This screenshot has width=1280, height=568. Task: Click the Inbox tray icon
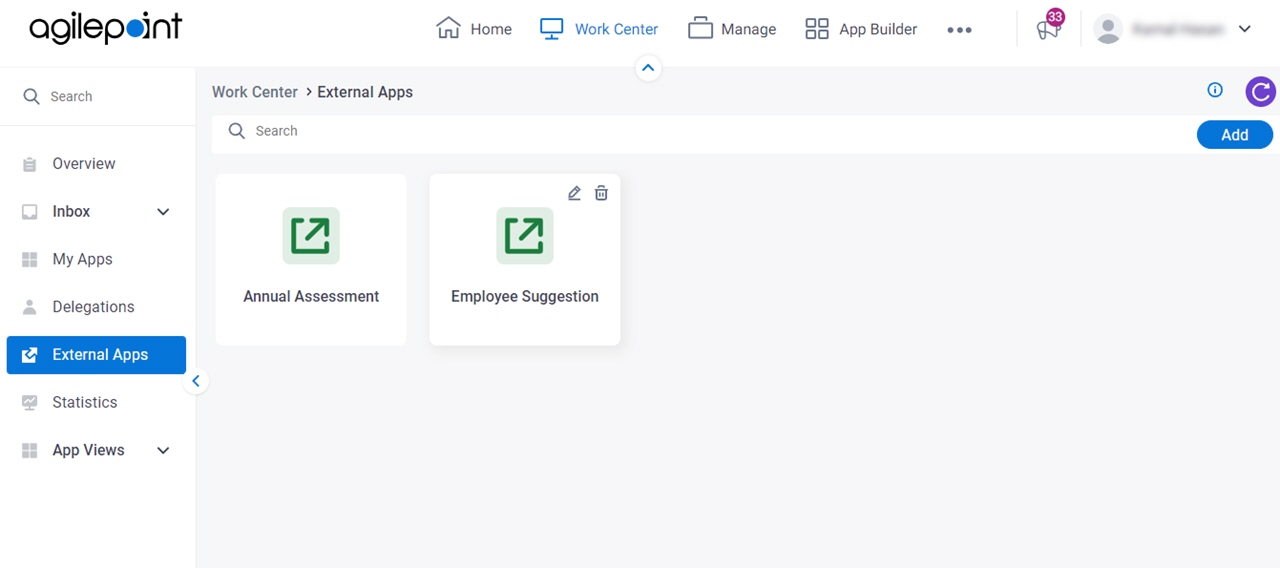click(x=30, y=212)
